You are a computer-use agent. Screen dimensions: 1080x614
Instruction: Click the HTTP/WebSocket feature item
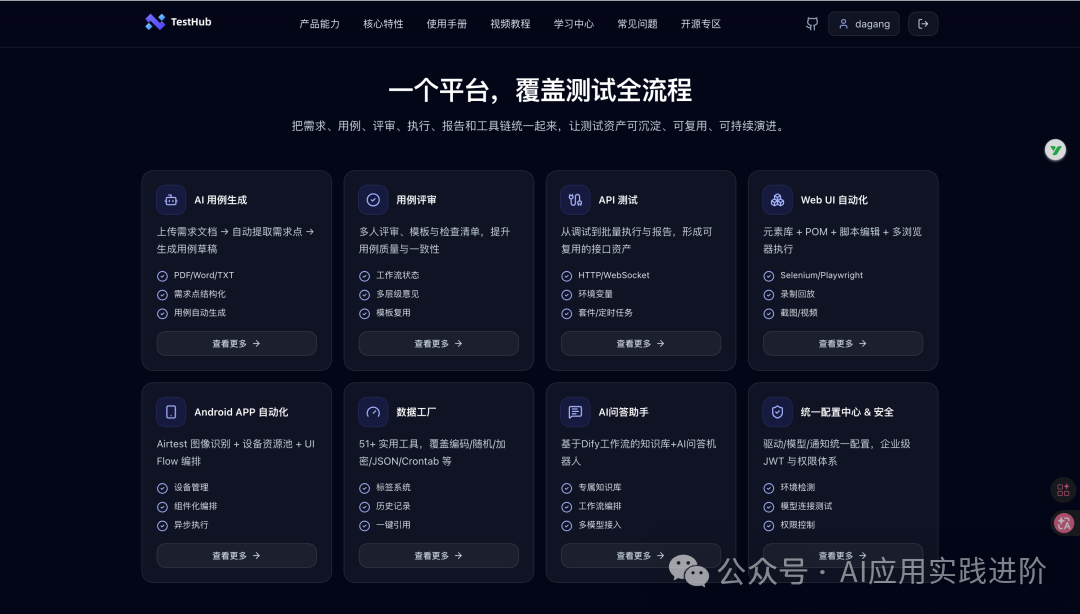(x=605, y=276)
